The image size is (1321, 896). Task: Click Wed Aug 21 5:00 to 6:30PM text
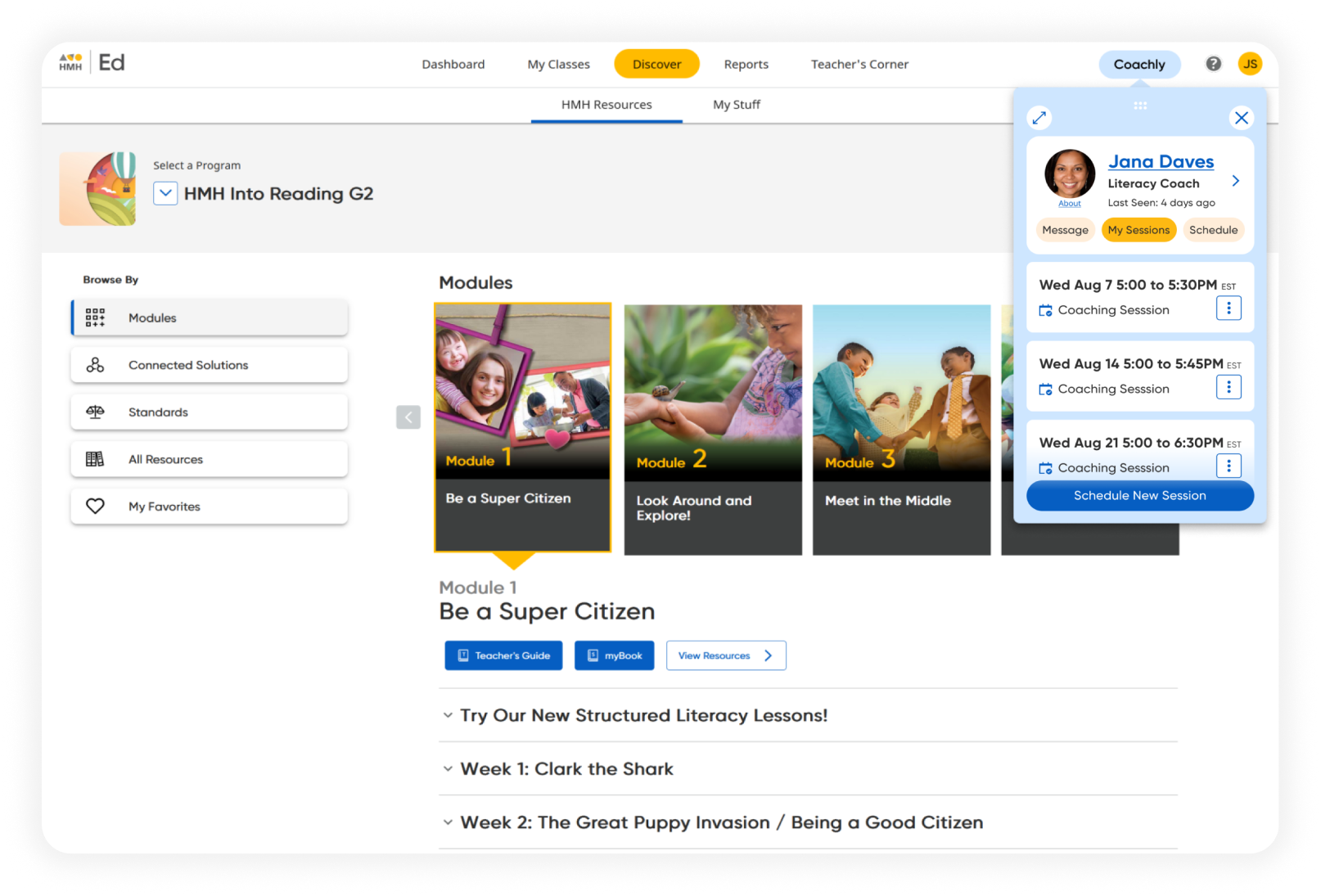pos(1130,443)
